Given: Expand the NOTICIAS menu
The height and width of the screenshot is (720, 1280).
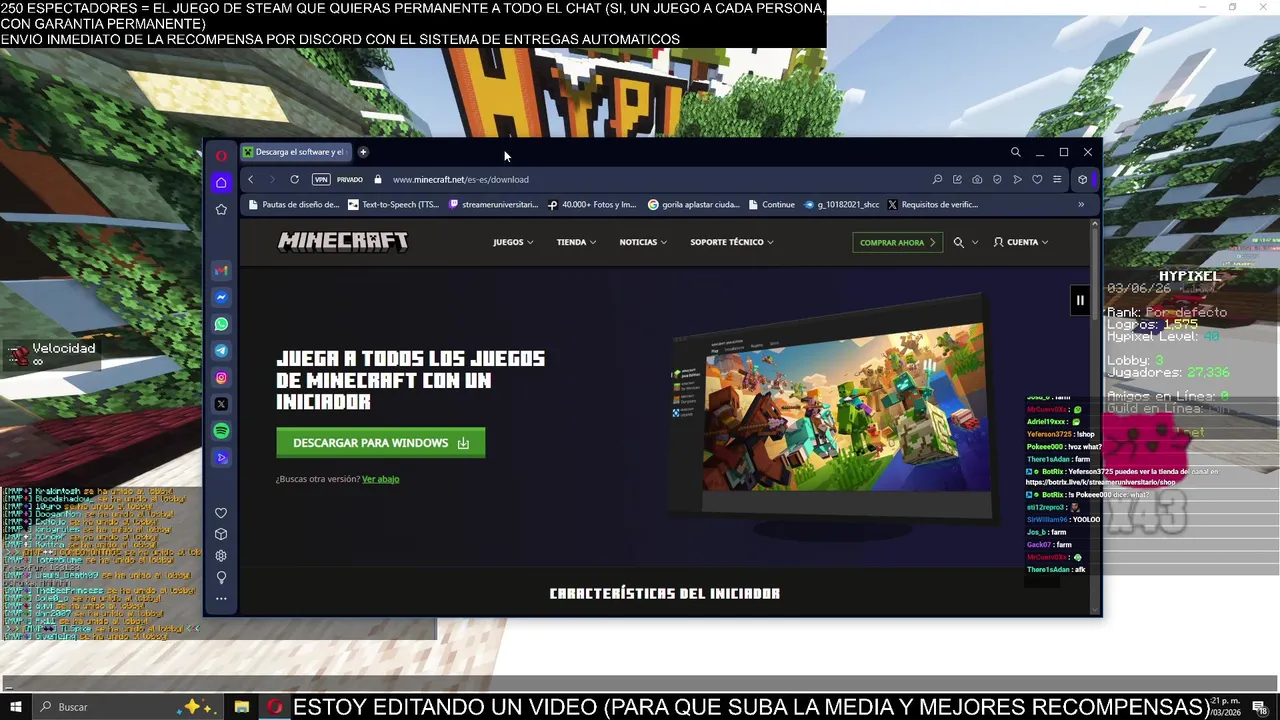Looking at the screenshot, I should (x=643, y=242).
